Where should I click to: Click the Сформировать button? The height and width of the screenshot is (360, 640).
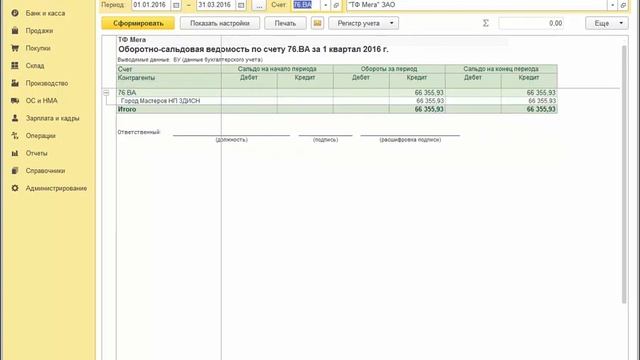coord(138,23)
